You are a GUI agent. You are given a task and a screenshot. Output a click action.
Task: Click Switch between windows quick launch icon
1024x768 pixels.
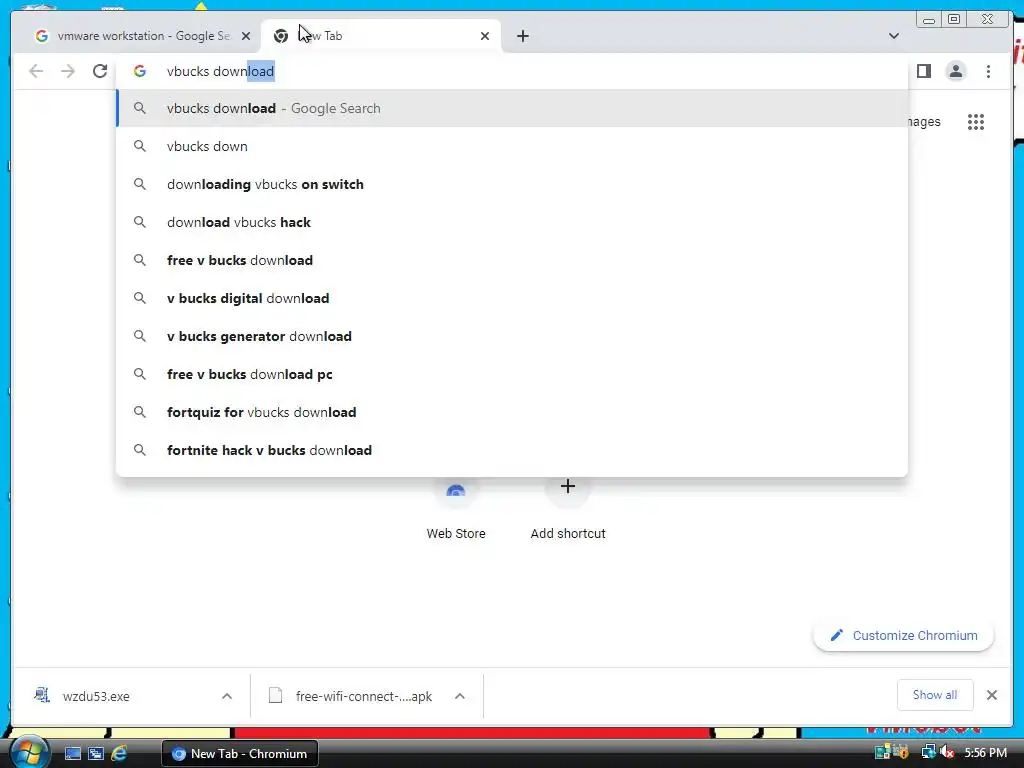(x=96, y=753)
